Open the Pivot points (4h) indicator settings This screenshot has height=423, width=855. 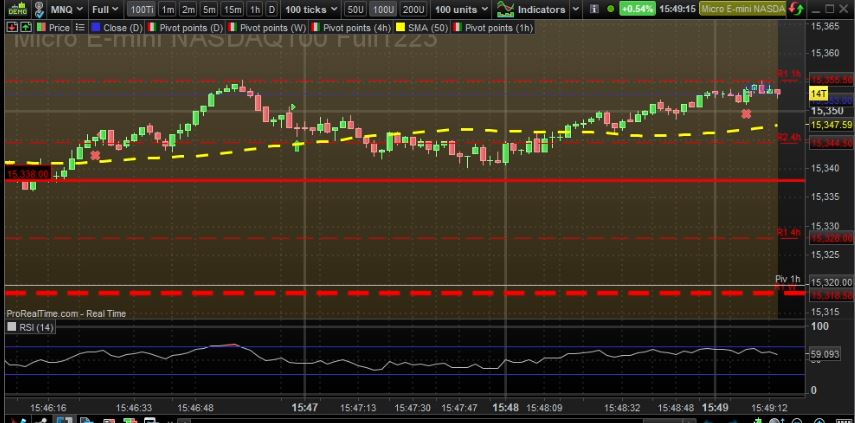356,27
